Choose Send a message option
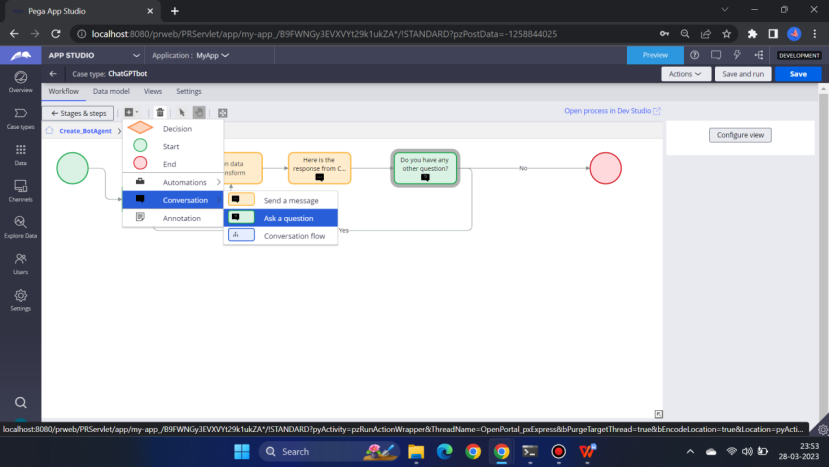The image size is (830, 467). (x=281, y=200)
